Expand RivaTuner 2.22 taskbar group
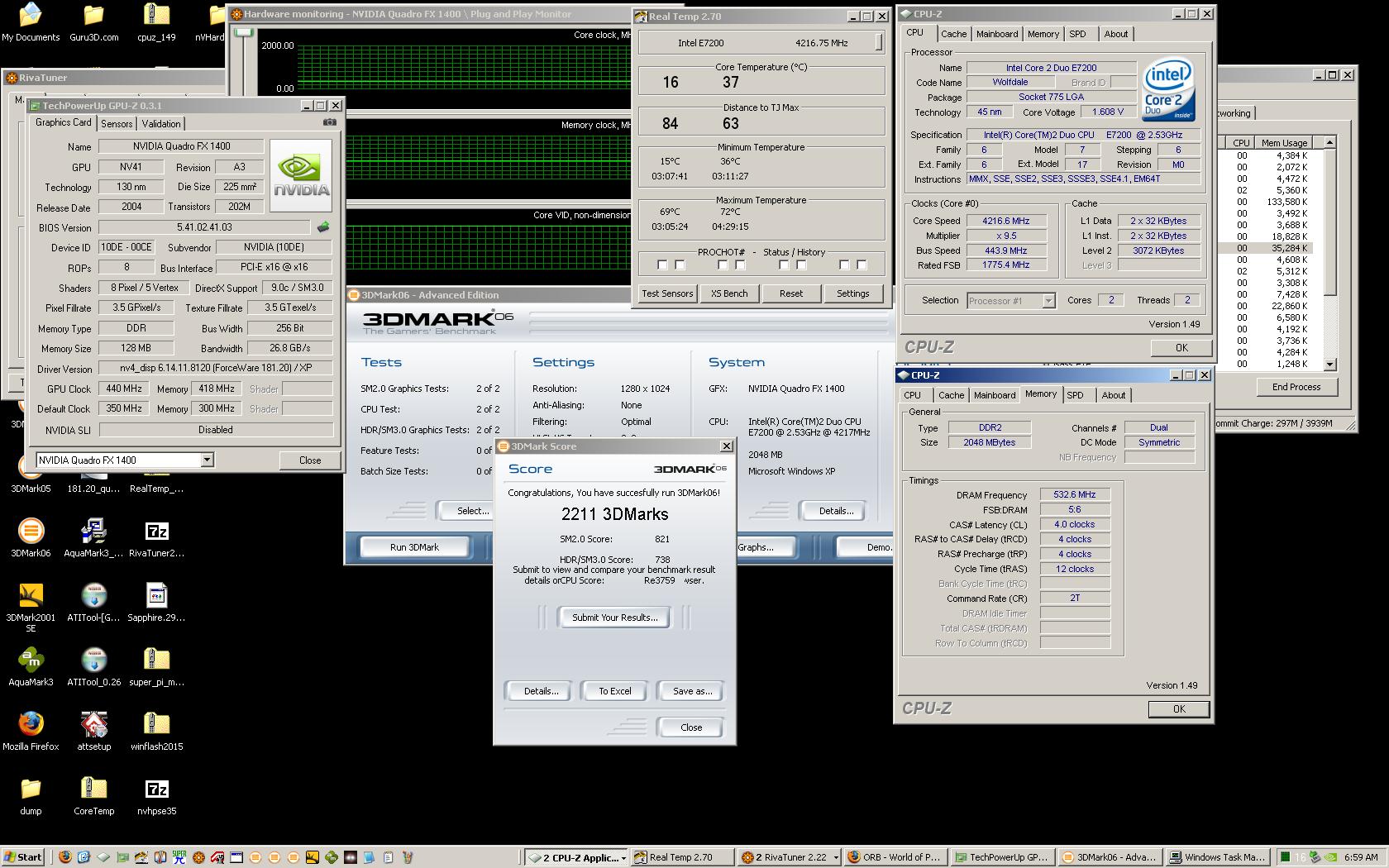The width and height of the screenshot is (1389, 868). click(x=789, y=857)
